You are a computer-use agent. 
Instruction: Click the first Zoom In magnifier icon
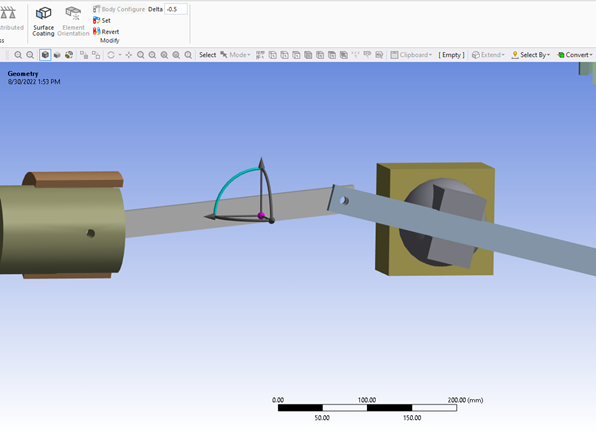tap(18, 55)
